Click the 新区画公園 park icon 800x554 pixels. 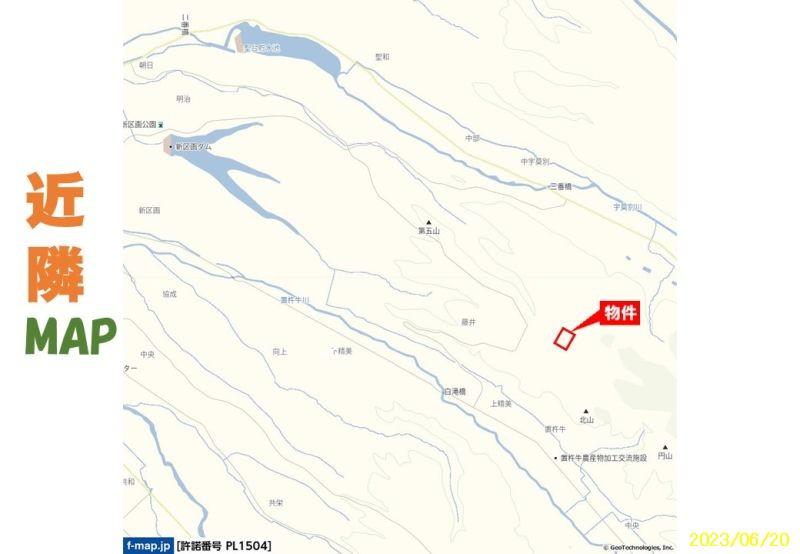pos(161,124)
